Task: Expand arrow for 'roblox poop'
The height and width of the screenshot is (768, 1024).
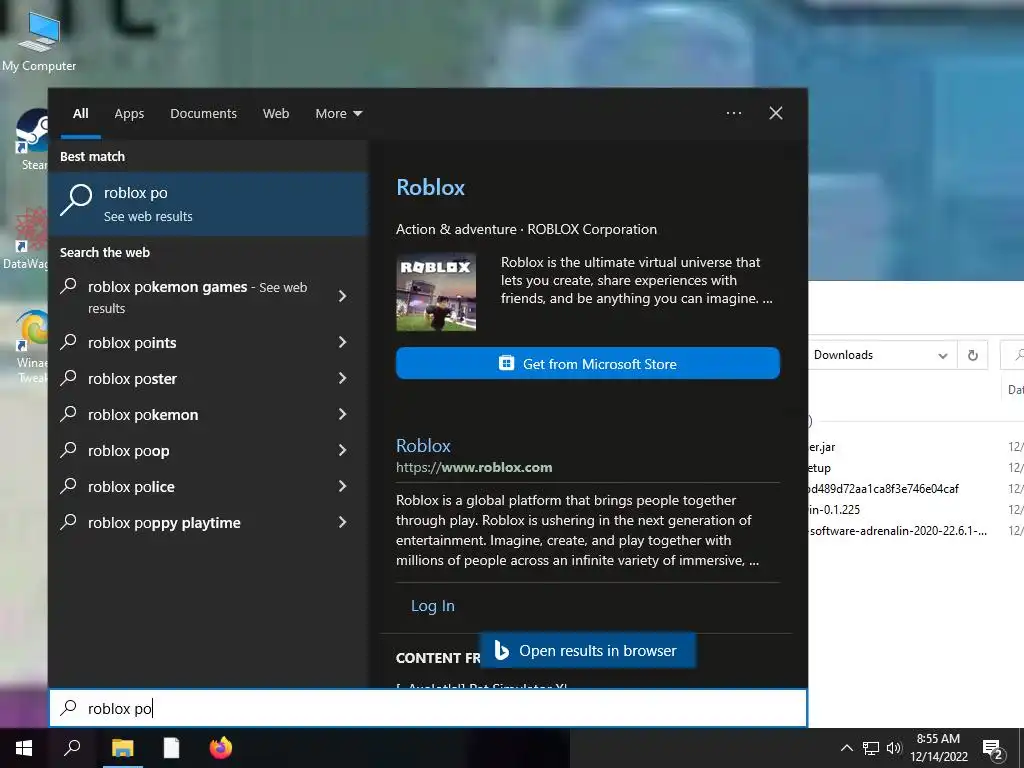Action: pos(342,450)
